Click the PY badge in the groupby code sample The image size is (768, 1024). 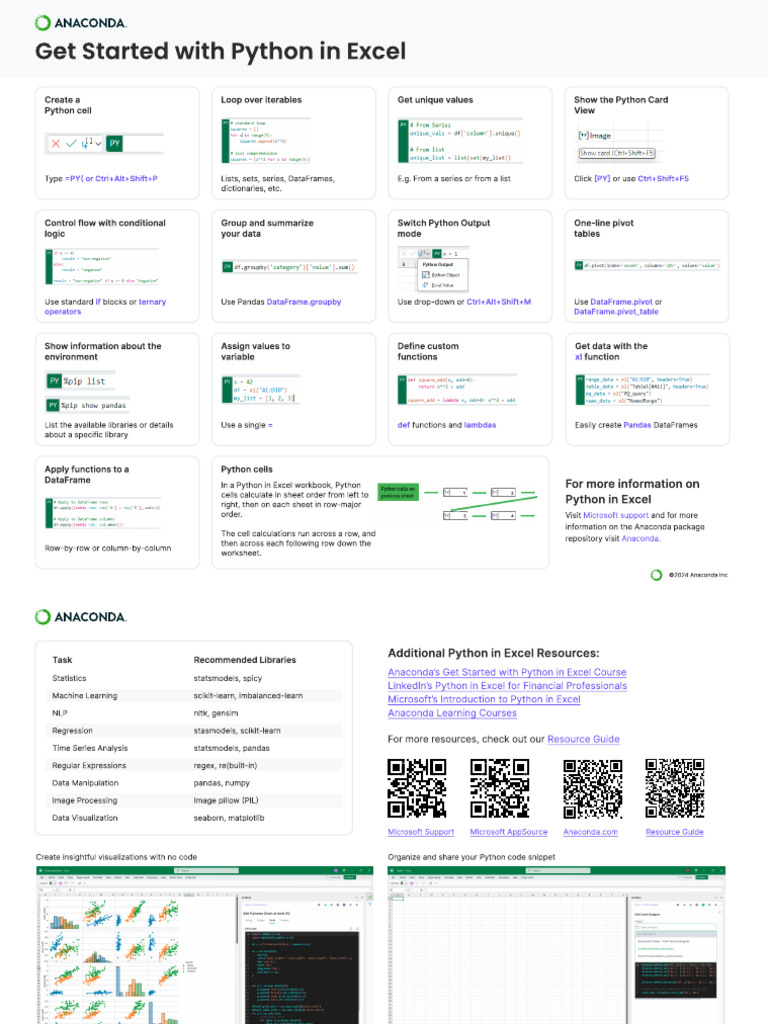pos(227,267)
